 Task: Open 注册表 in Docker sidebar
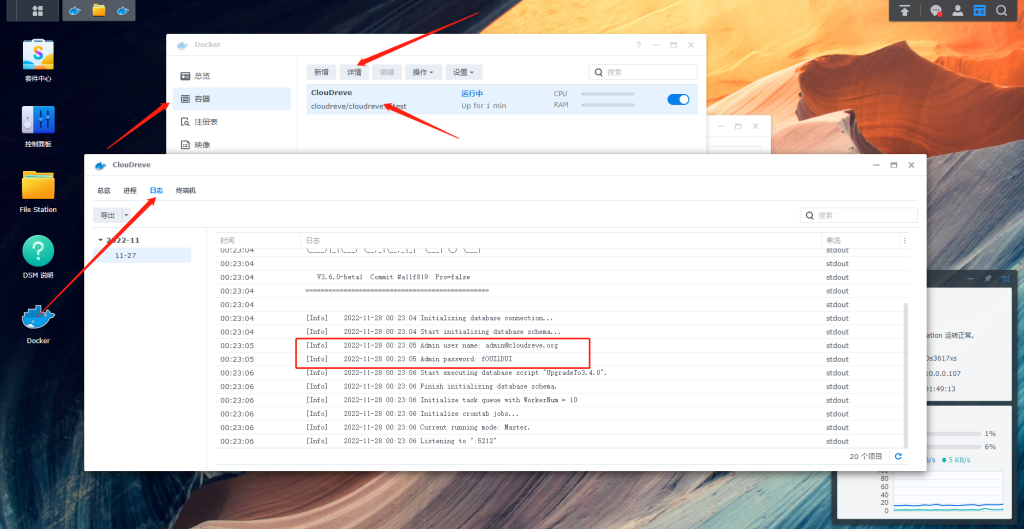click(232, 122)
